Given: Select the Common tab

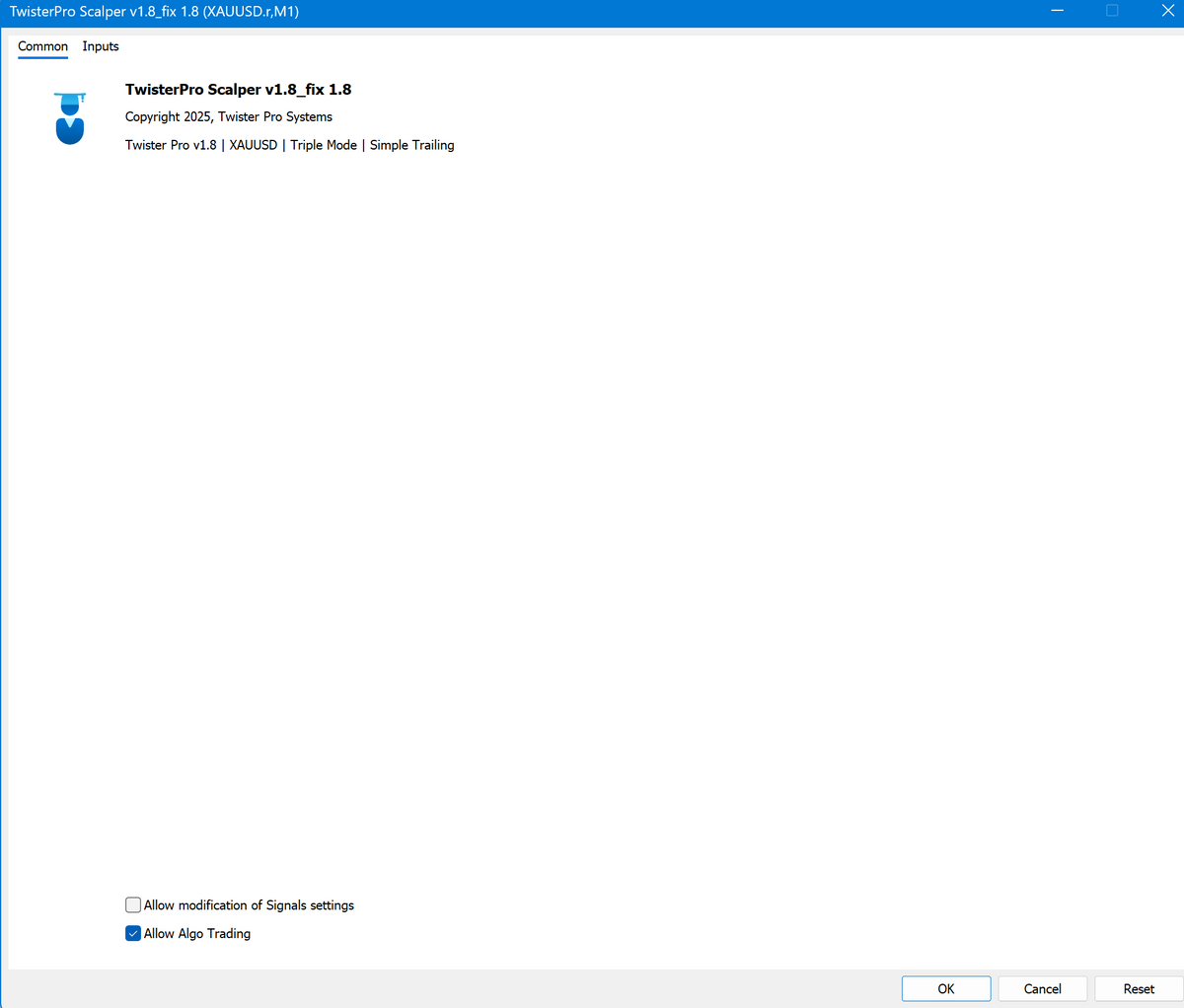Looking at the screenshot, I should pyautogui.click(x=42, y=46).
